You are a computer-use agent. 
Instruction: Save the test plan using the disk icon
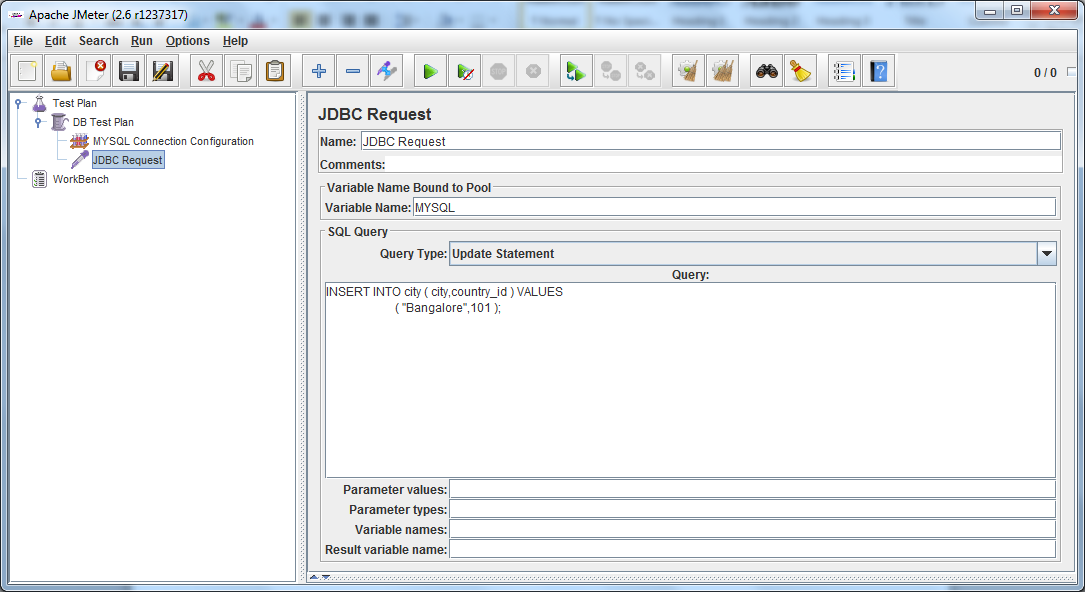pyautogui.click(x=130, y=70)
